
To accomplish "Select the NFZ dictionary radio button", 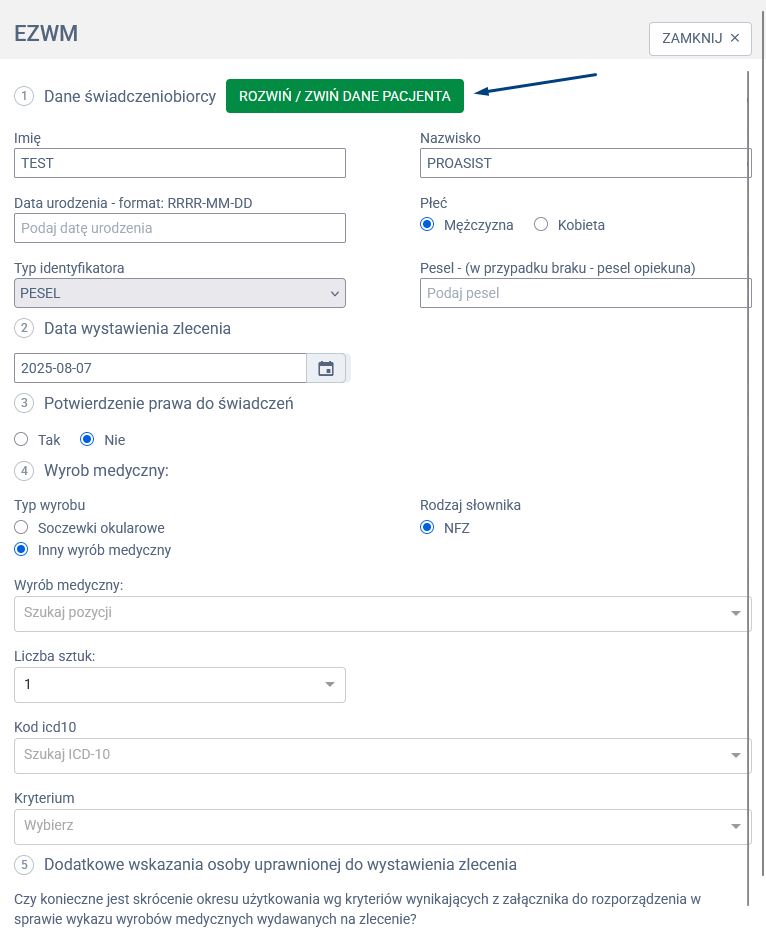I will click(x=428, y=528).
